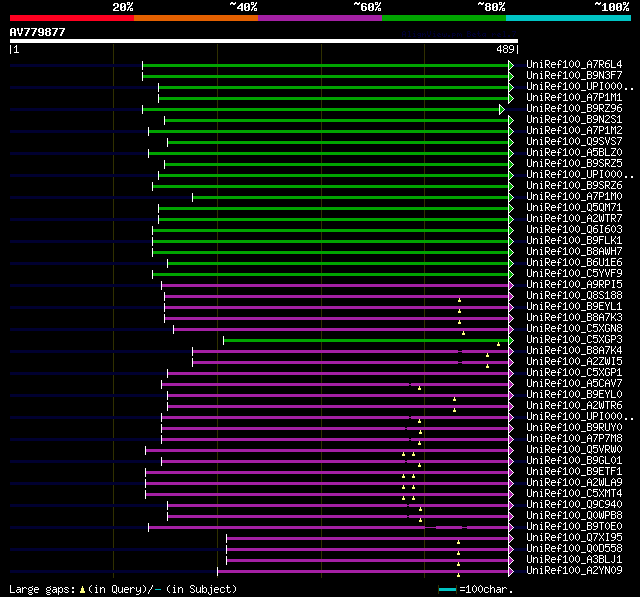Select label UniRef100_B8AWH7
This screenshot has width=640, height=597.
pyautogui.click(x=574, y=252)
